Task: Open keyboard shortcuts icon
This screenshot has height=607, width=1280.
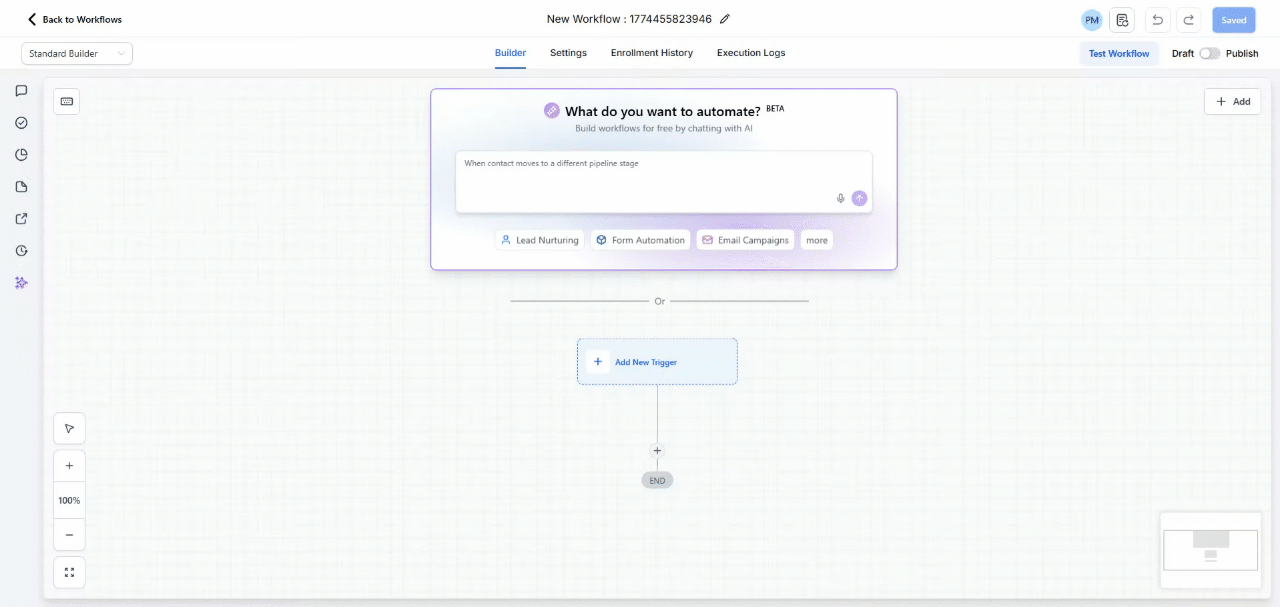Action: coord(67,101)
